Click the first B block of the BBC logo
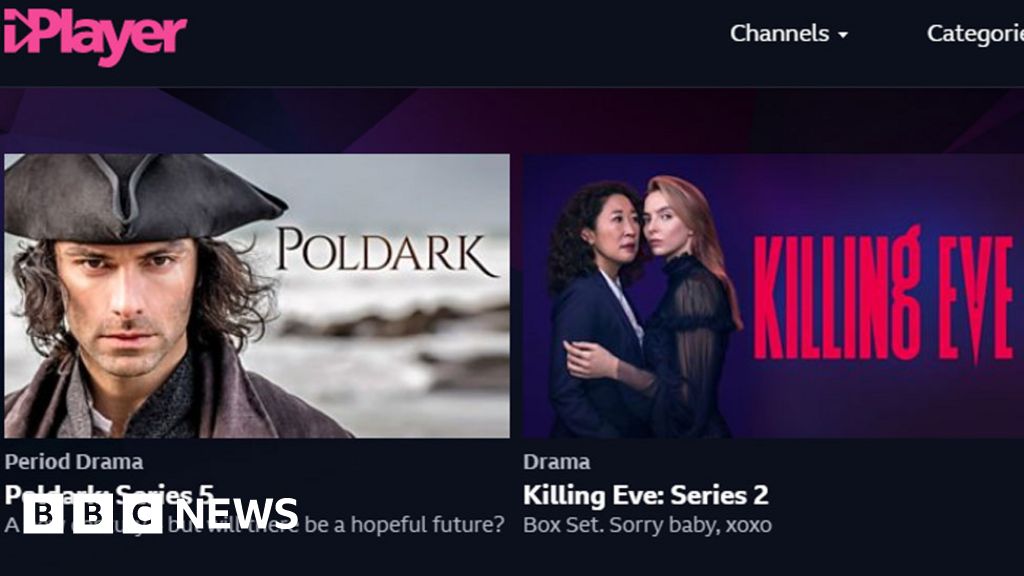This screenshot has width=1024, height=576. tap(43, 514)
